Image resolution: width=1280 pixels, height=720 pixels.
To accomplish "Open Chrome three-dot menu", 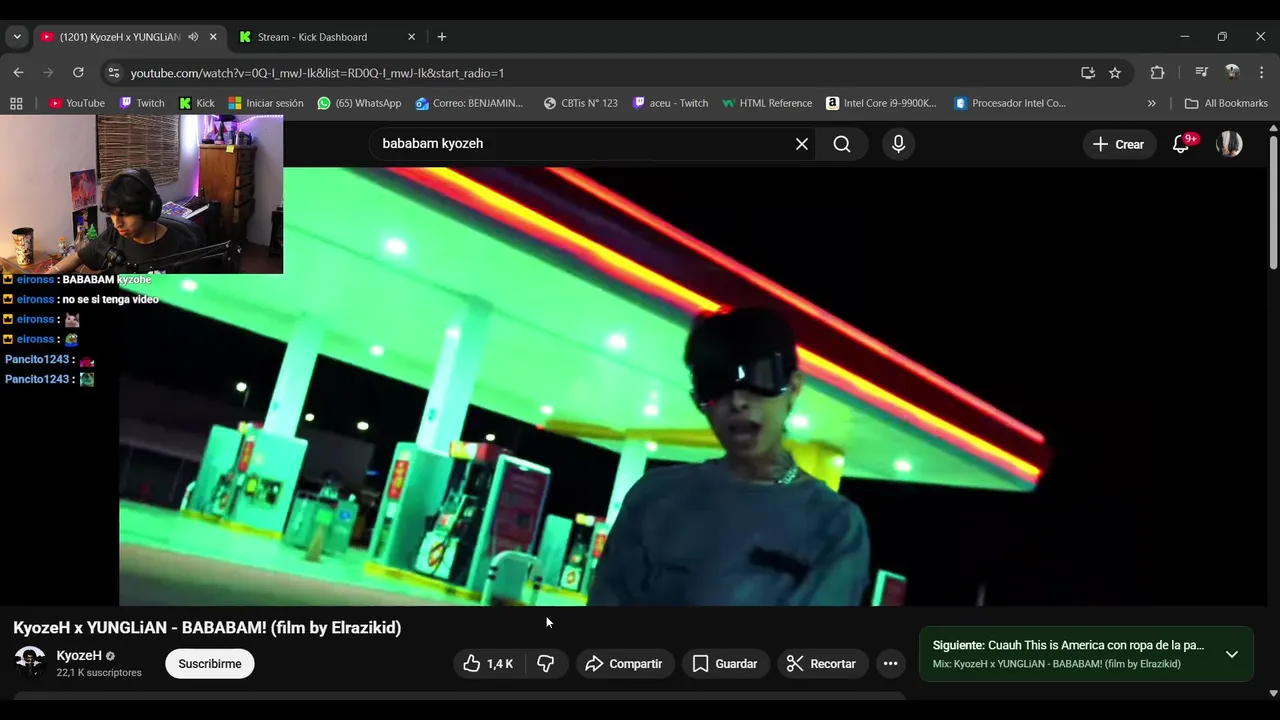I will pyautogui.click(x=1261, y=72).
